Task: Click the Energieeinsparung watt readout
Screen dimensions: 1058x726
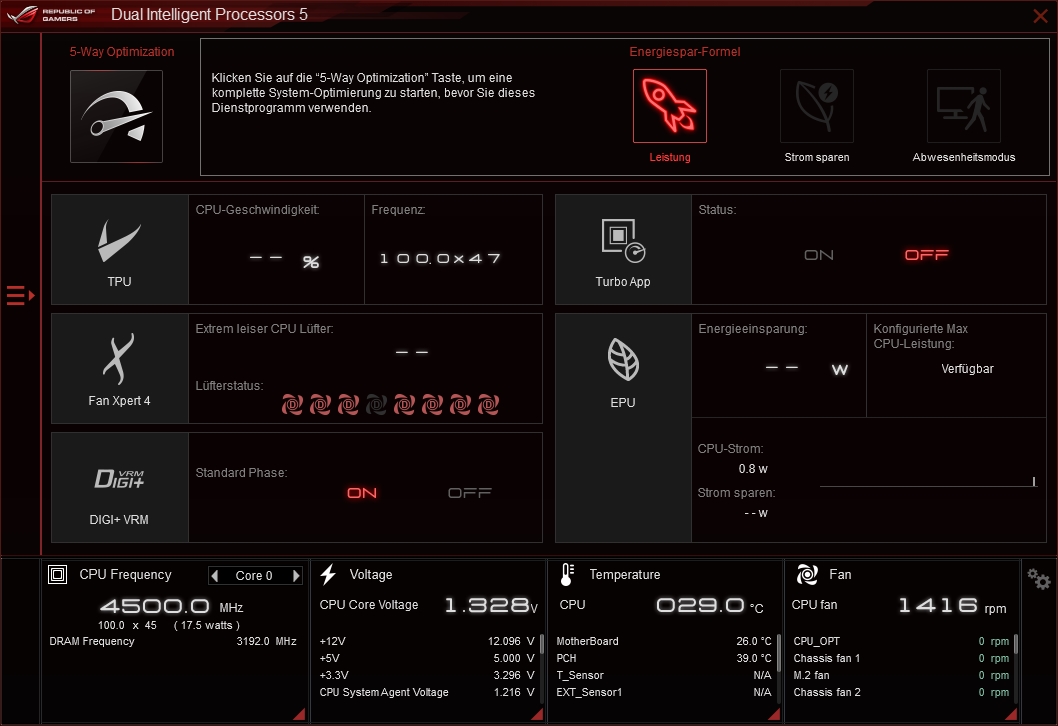Action: click(806, 369)
